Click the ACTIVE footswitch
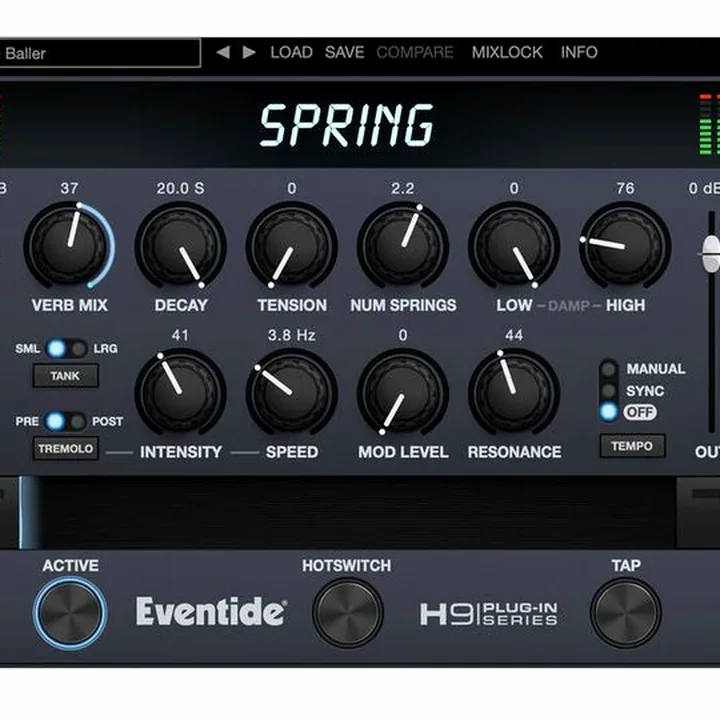The width and height of the screenshot is (720, 720). tap(70, 613)
